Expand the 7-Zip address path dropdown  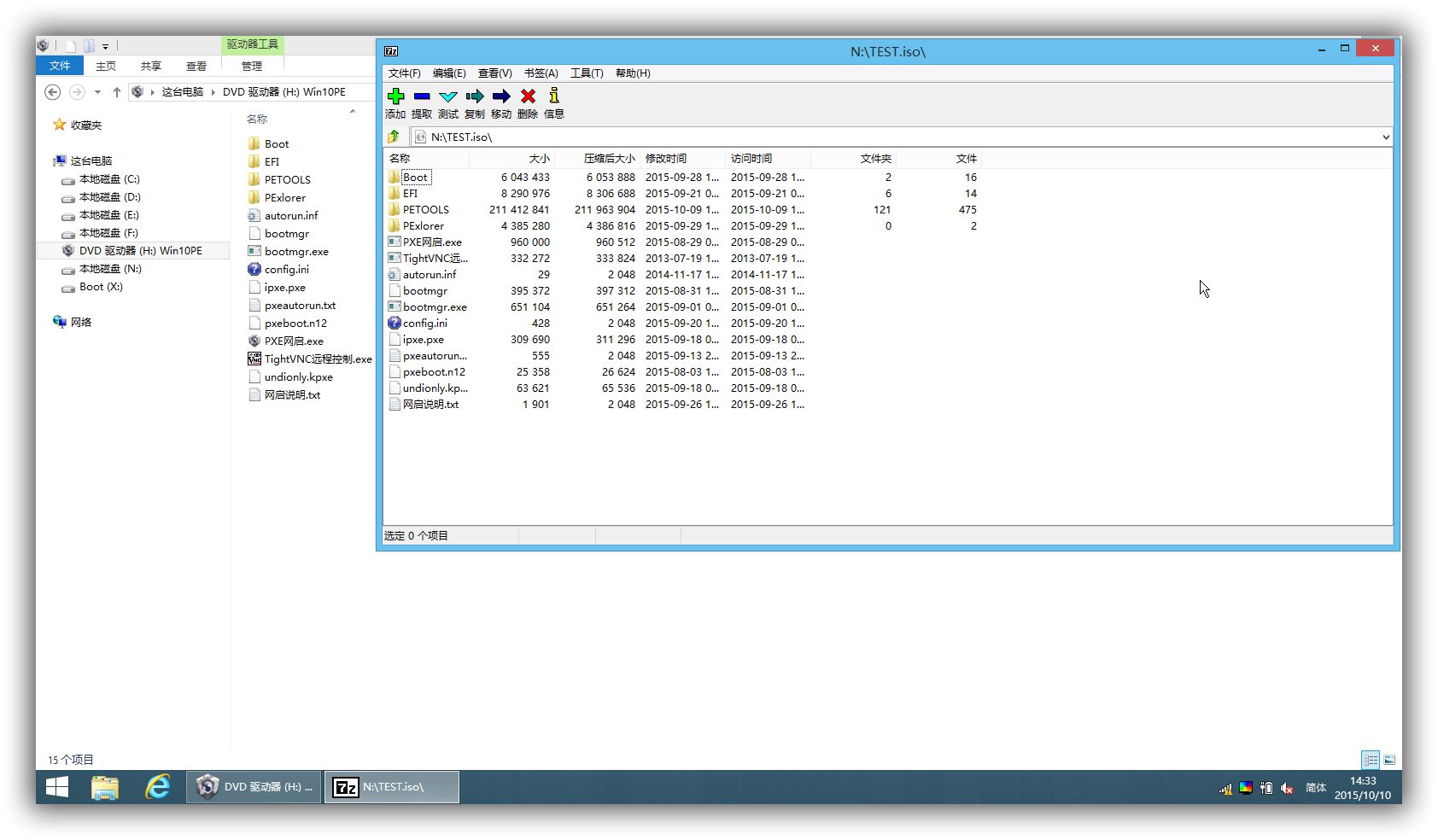pyautogui.click(x=1385, y=137)
